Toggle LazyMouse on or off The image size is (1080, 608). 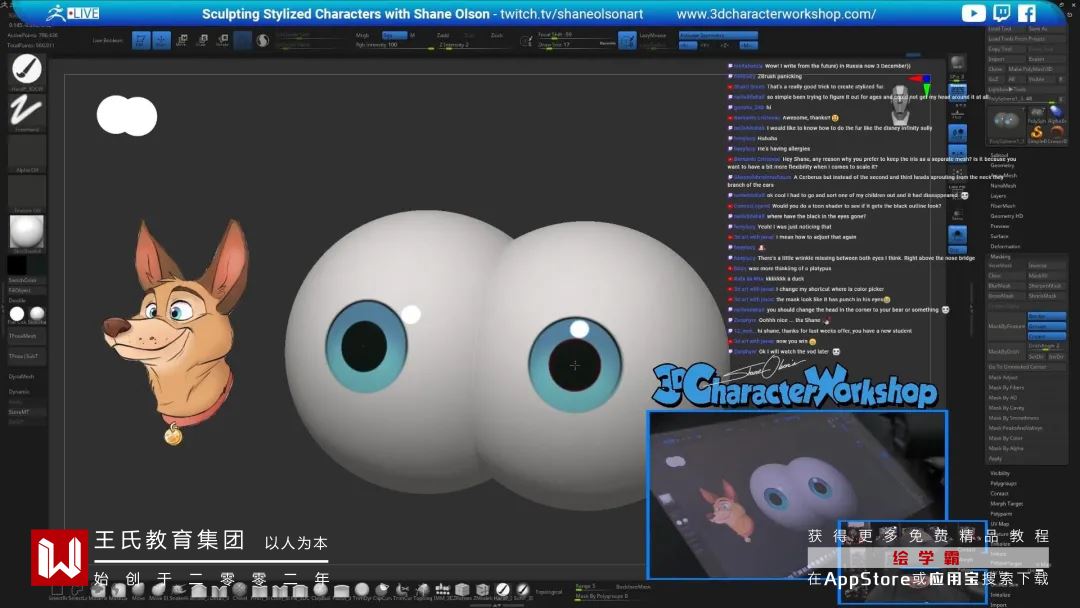(652, 35)
